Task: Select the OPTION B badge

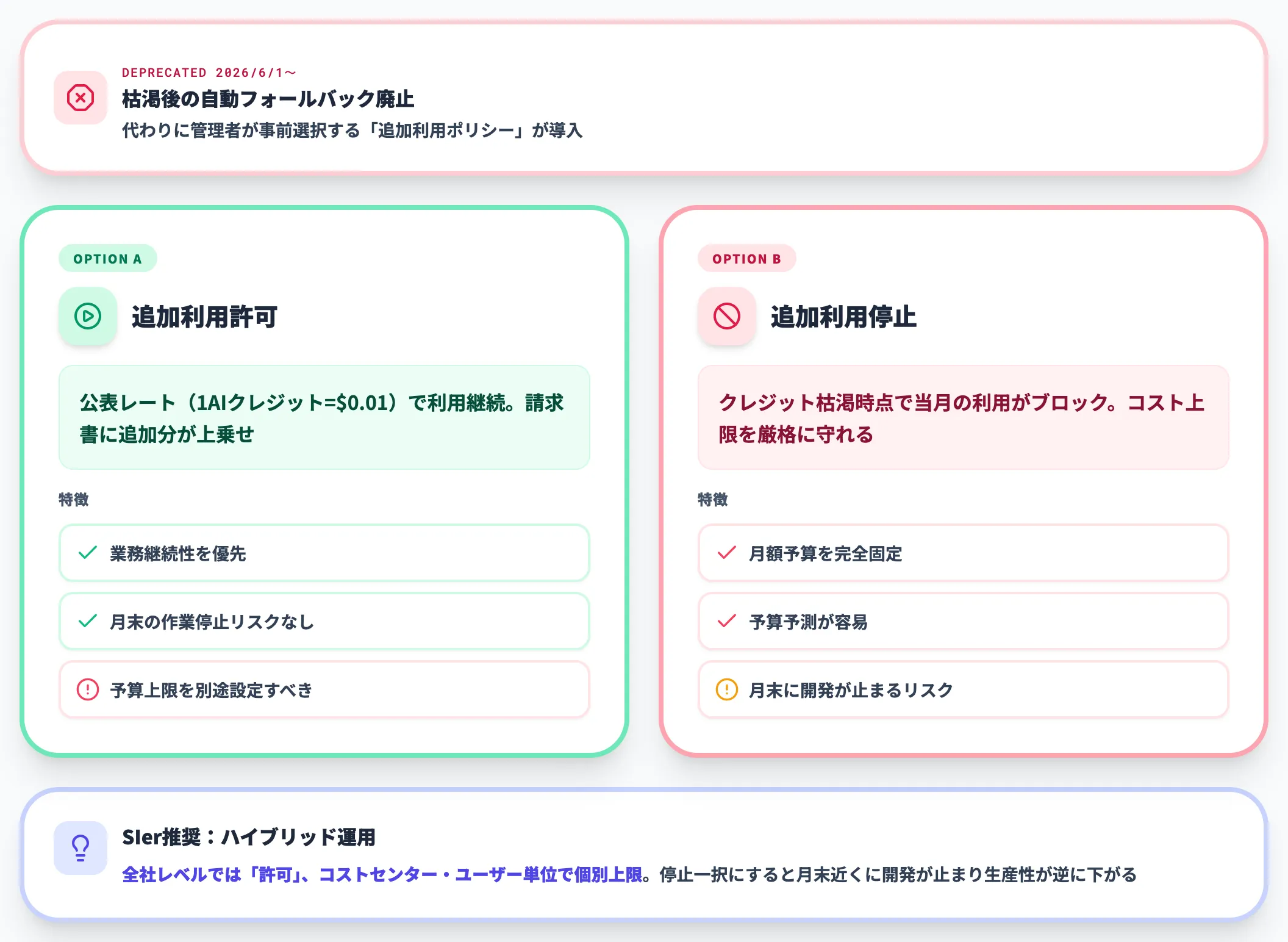Action: tap(746, 259)
